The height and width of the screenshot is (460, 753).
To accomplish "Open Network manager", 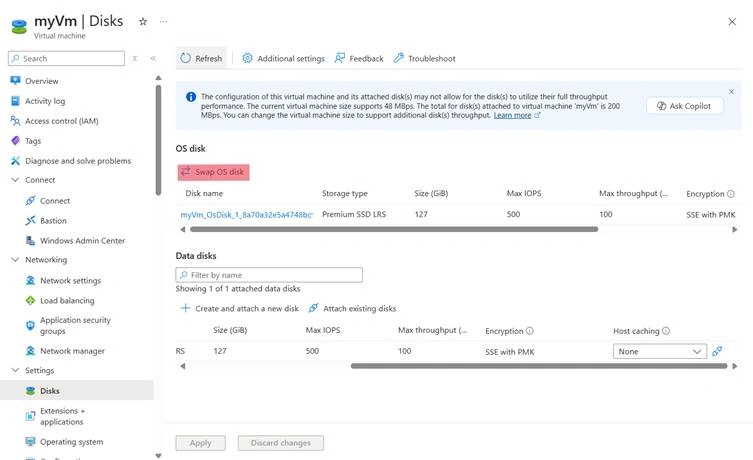I will point(72,351).
